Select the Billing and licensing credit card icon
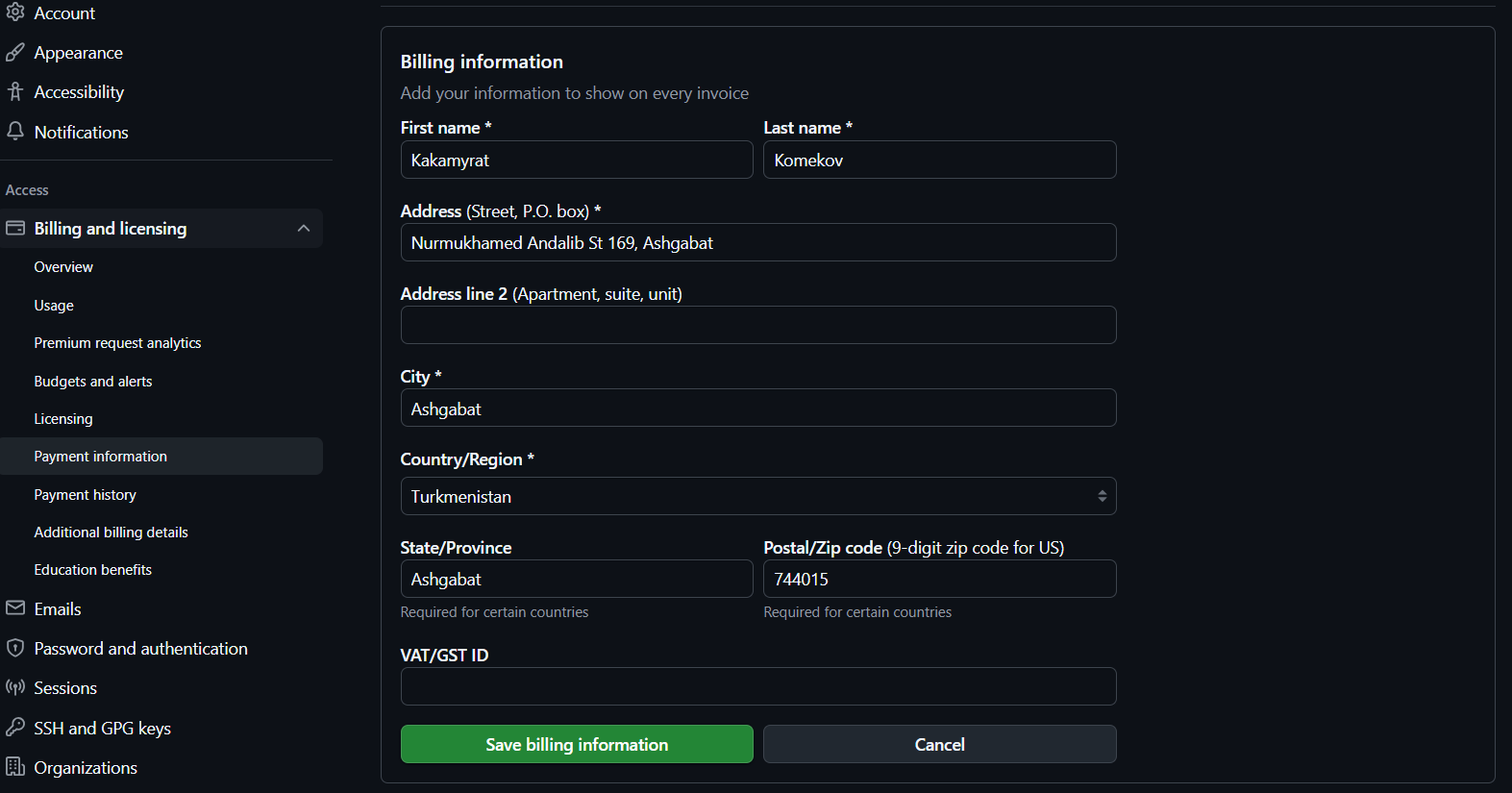The image size is (1512, 793). click(x=15, y=228)
